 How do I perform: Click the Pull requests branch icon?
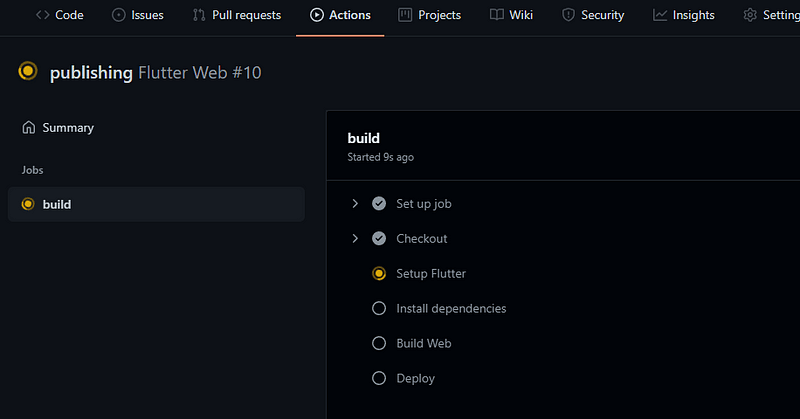(199, 15)
